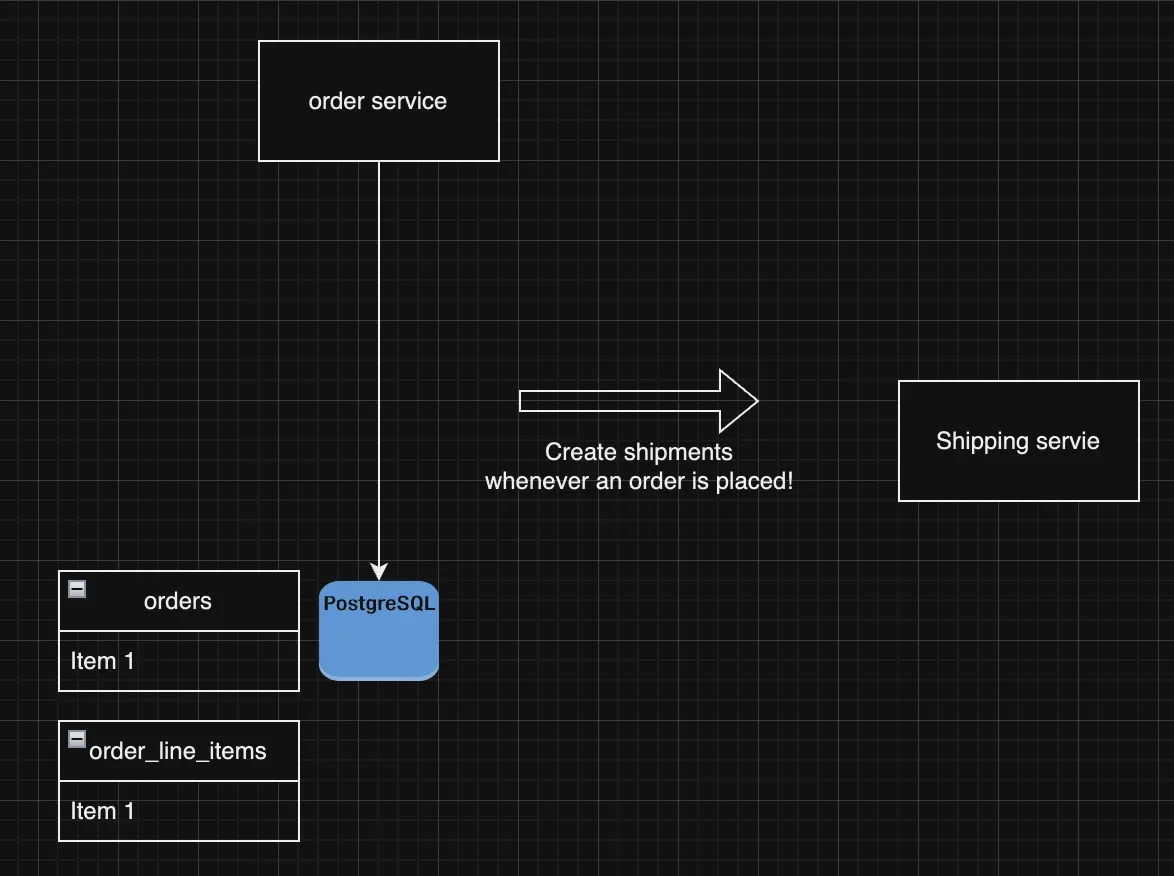Click the Shipping servie label text
Screen dimensions: 1174x876
pos(1017,441)
